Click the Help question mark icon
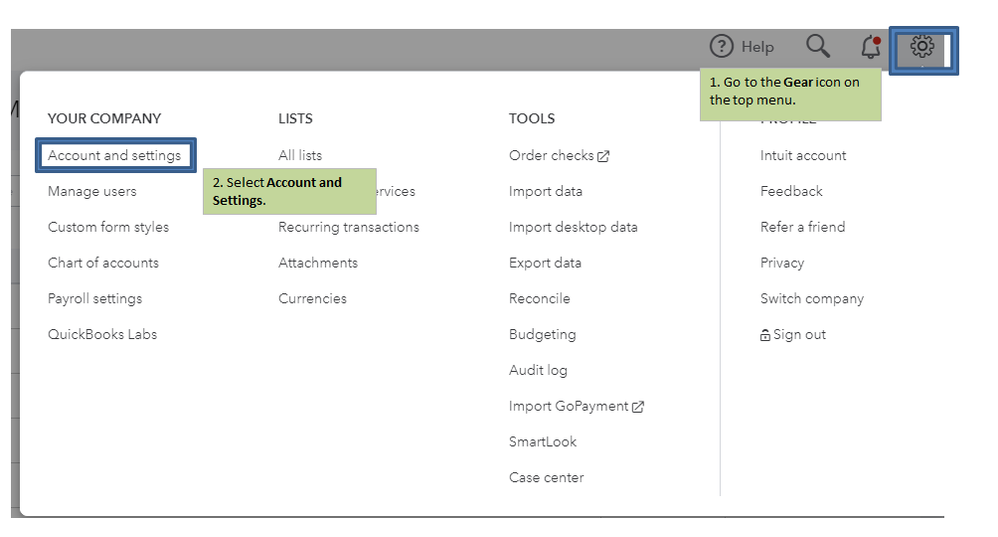Screen dimensions: 998x537 coord(722,46)
